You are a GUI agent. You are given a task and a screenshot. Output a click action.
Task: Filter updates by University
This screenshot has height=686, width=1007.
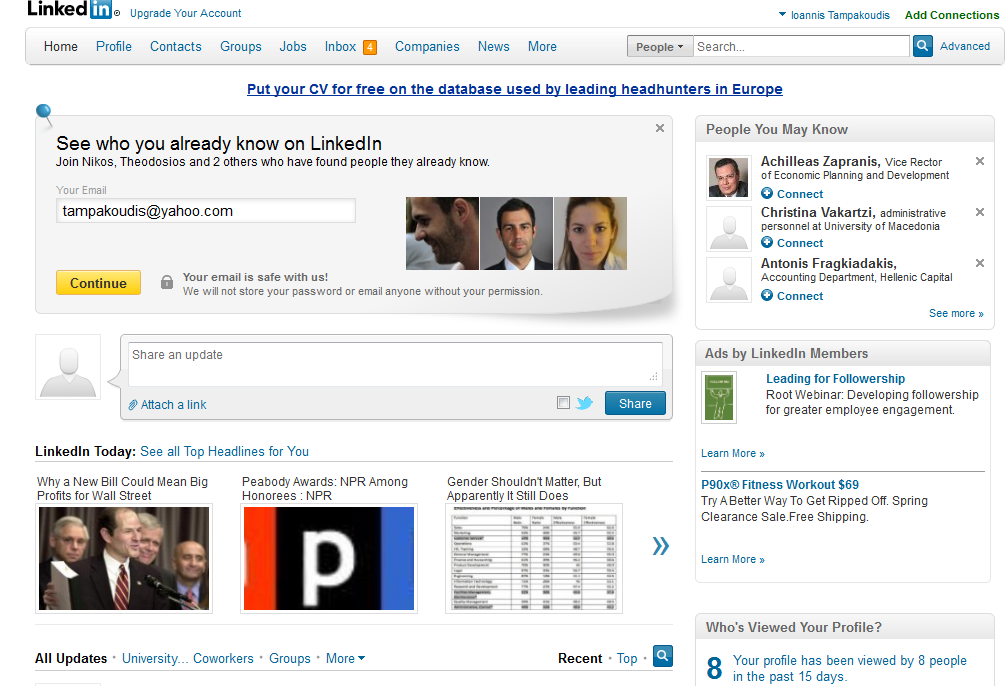[x=153, y=658]
